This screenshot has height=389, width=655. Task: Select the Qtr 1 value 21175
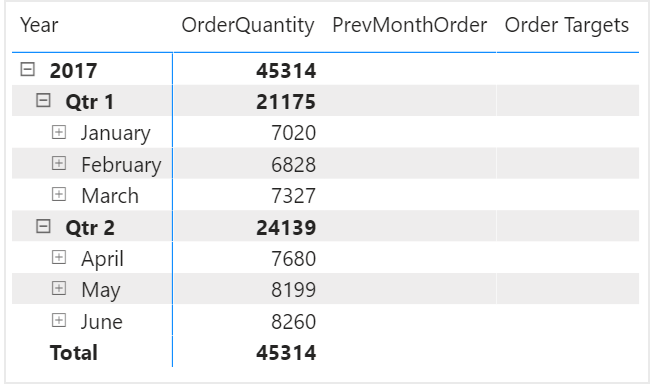pyautogui.click(x=286, y=102)
